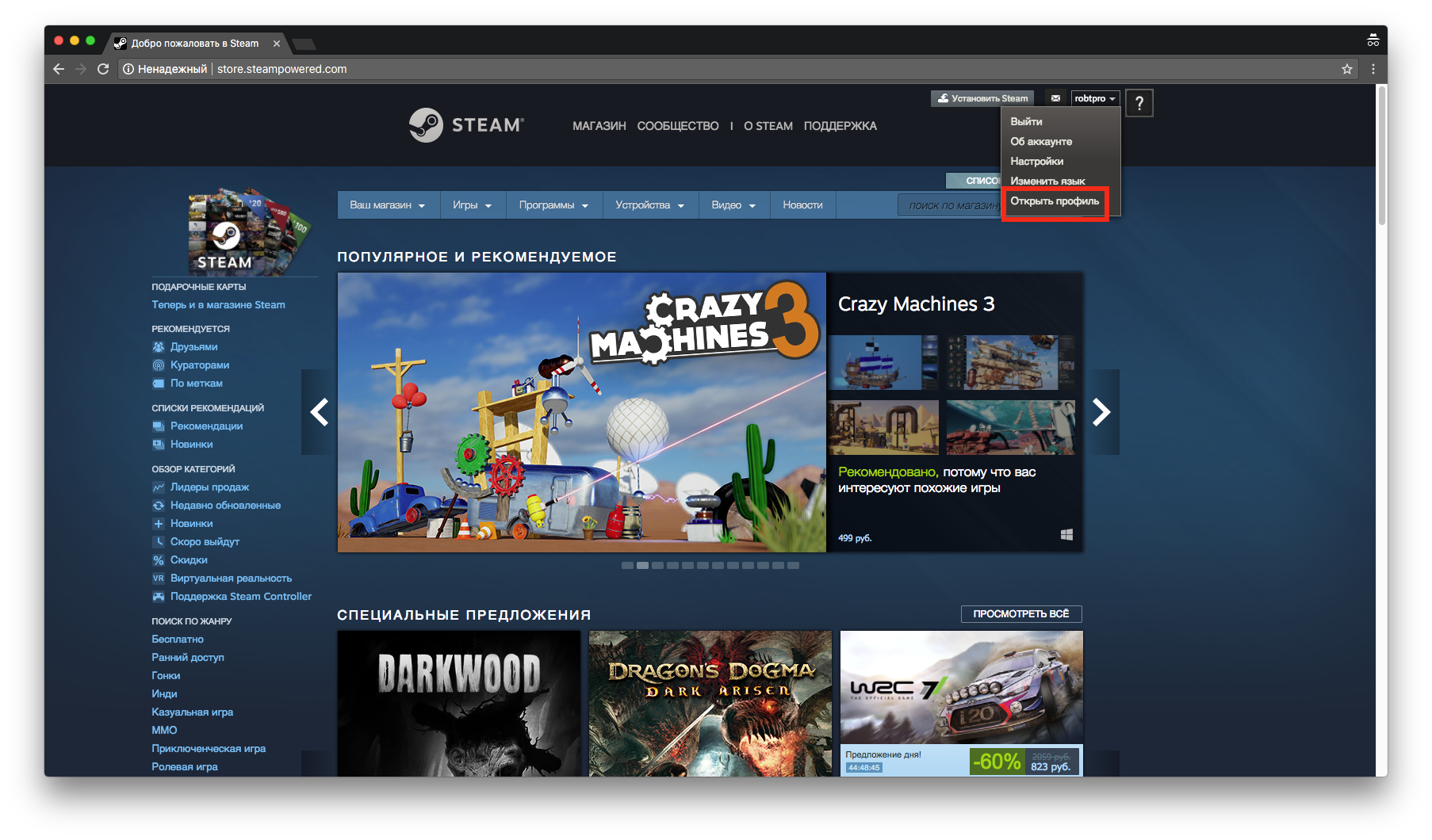Click the question mark help icon
Viewport: 1432px width, 840px height.
[1139, 103]
